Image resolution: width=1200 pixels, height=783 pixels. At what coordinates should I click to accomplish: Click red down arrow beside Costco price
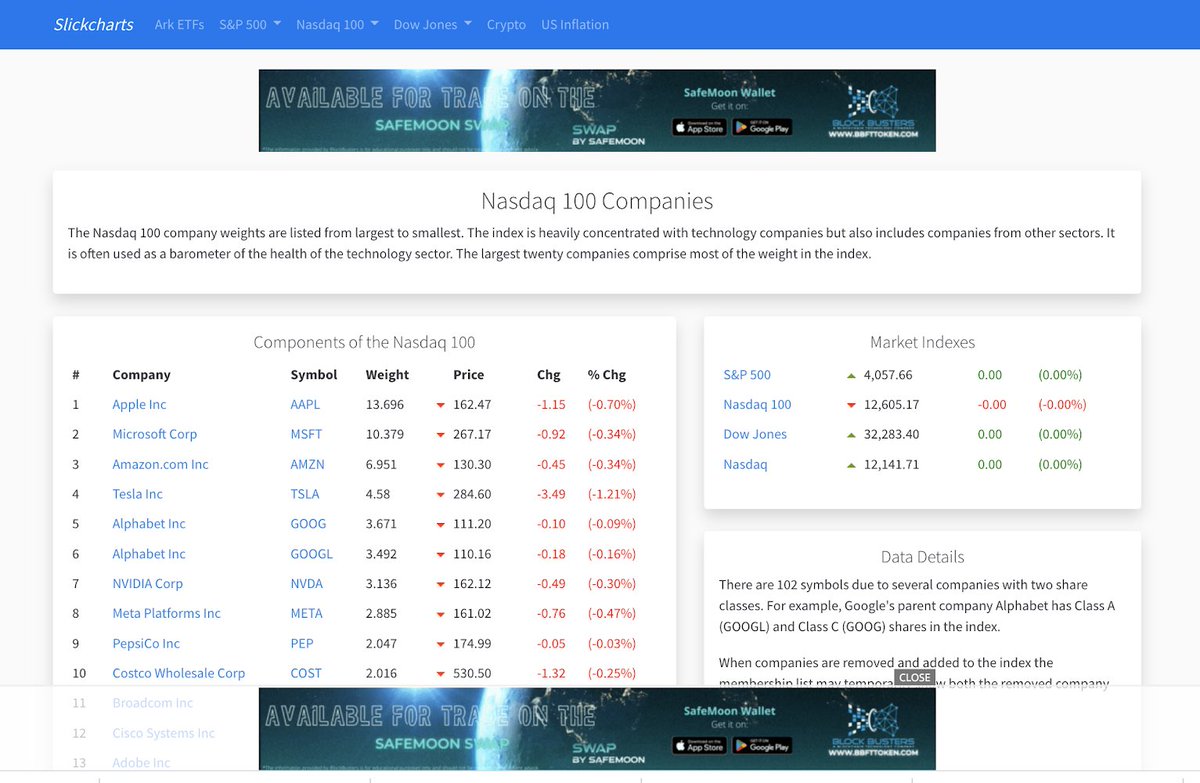tap(440, 674)
